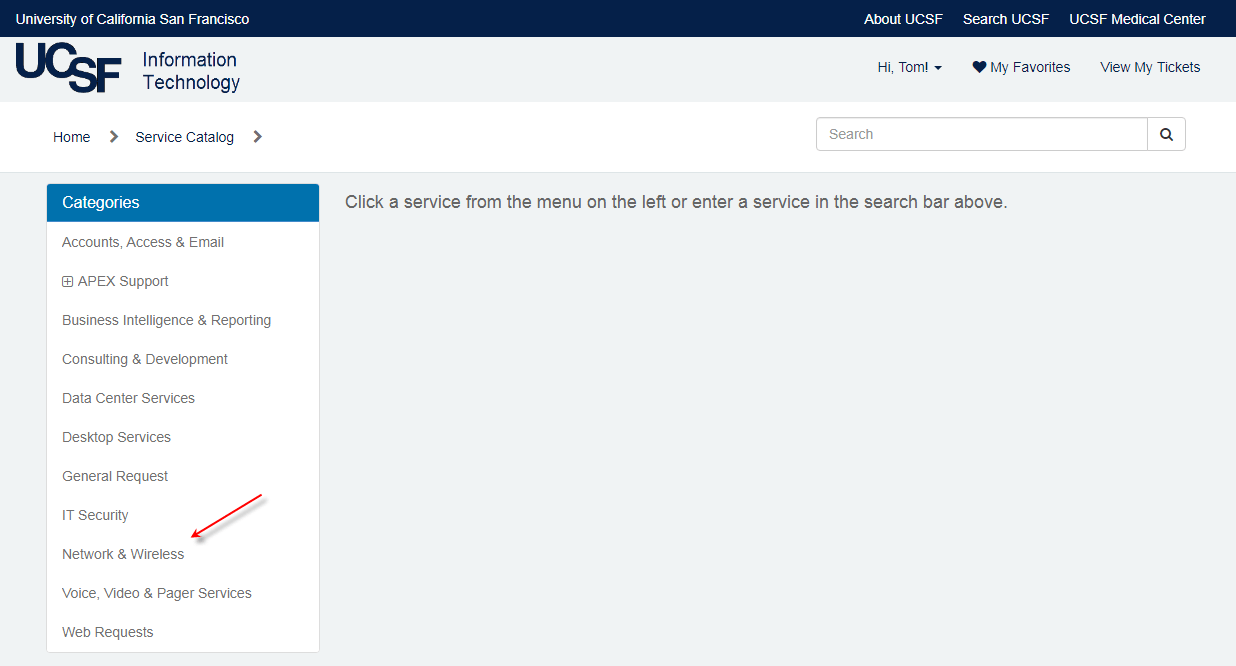Open Business Intelligence & Reporting category

pos(167,320)
